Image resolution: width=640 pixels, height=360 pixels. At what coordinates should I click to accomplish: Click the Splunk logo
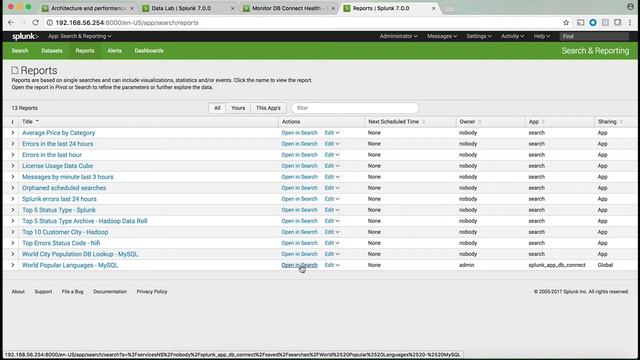25,36
